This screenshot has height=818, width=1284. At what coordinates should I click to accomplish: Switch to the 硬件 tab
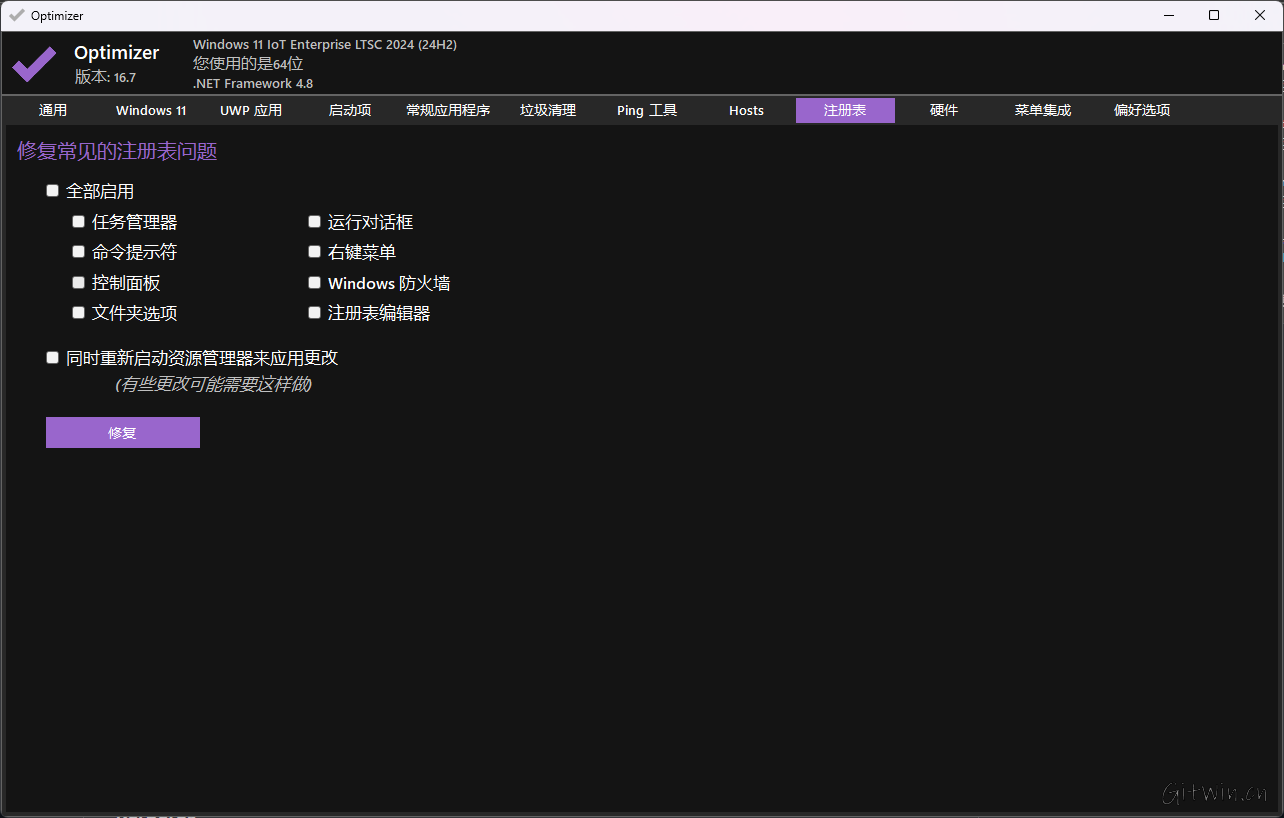[x=943, y=110]
